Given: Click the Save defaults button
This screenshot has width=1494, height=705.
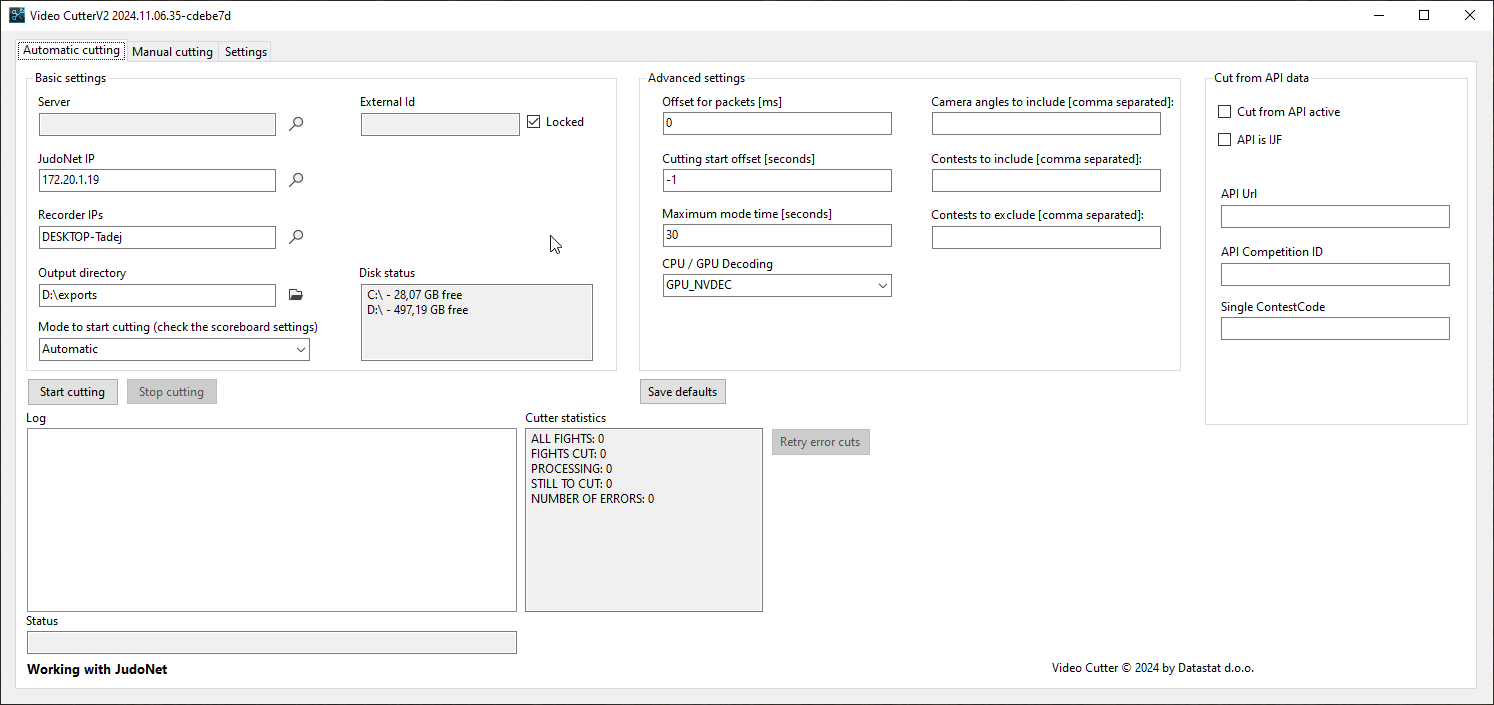Looking at the screenshot, I should pyautogui.click(x=682, y=392).
